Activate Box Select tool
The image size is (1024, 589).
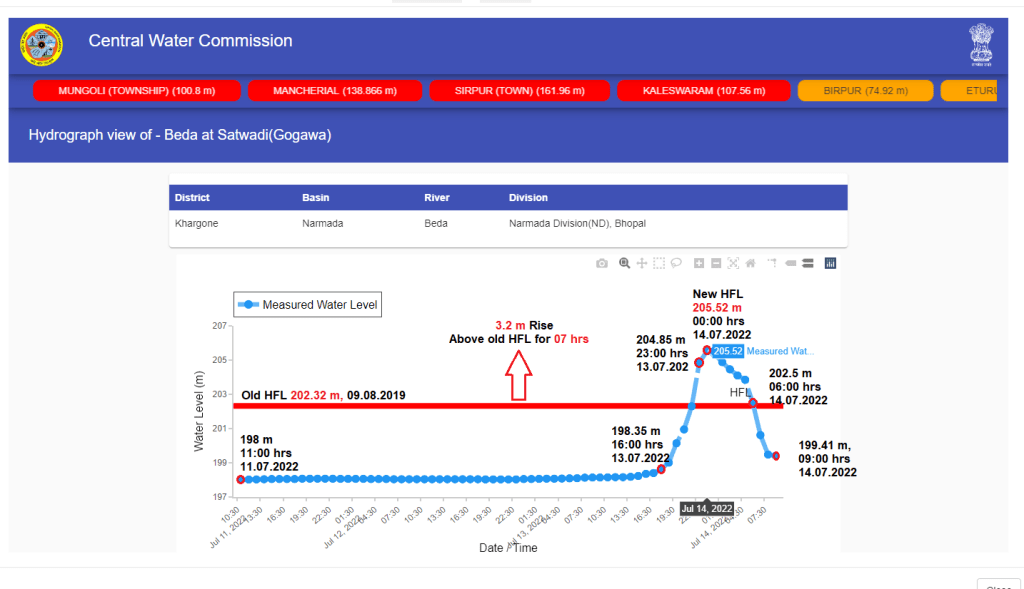tap(659, 263)
